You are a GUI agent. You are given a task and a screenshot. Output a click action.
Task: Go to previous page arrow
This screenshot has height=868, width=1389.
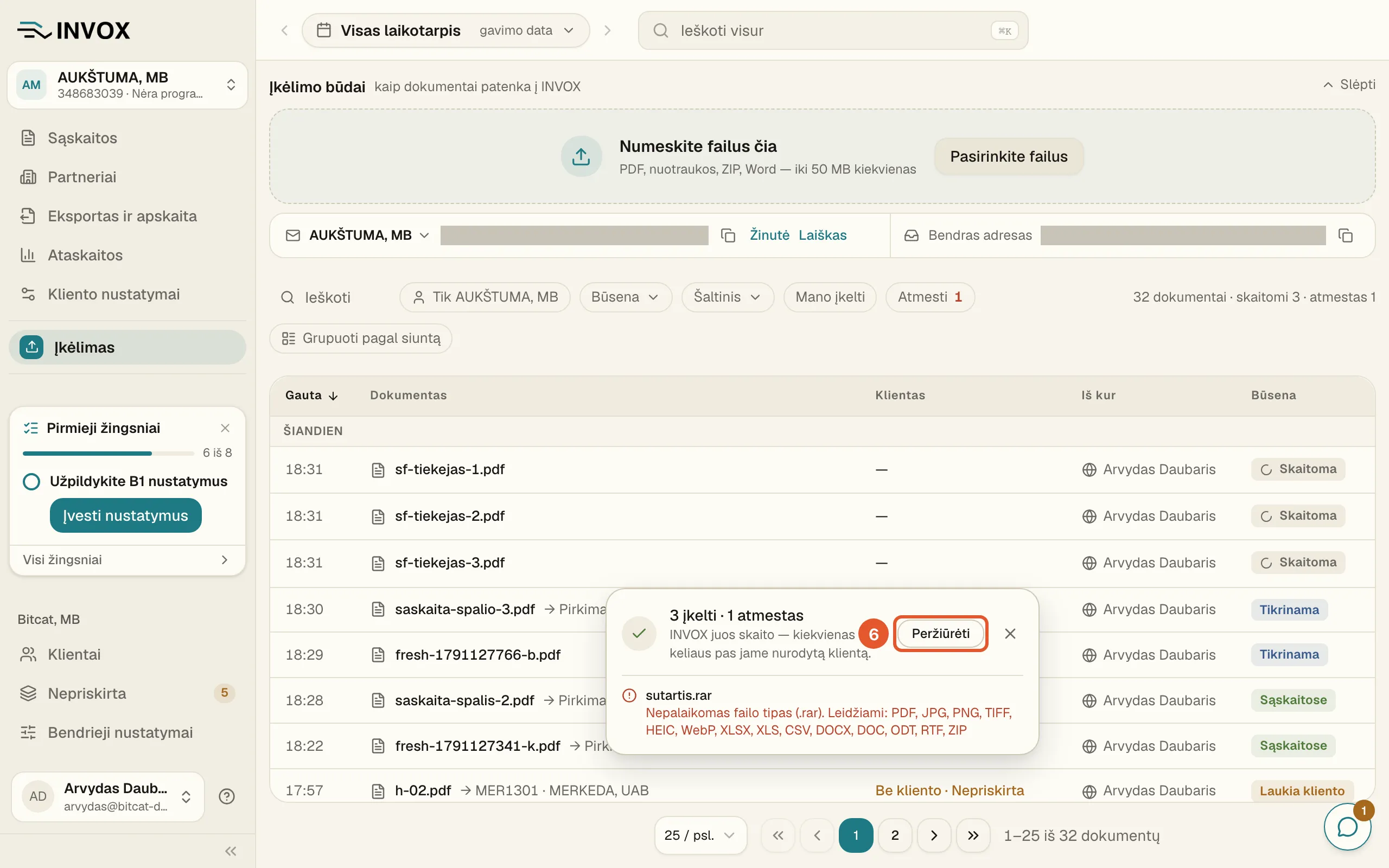817,835
